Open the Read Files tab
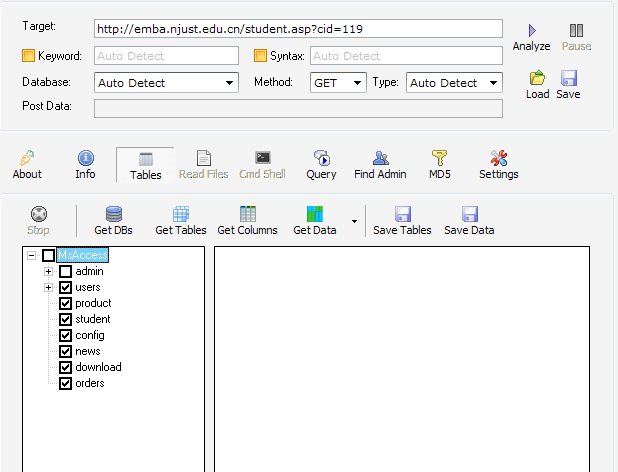618x472 pixels. click(x=204, y=165)
